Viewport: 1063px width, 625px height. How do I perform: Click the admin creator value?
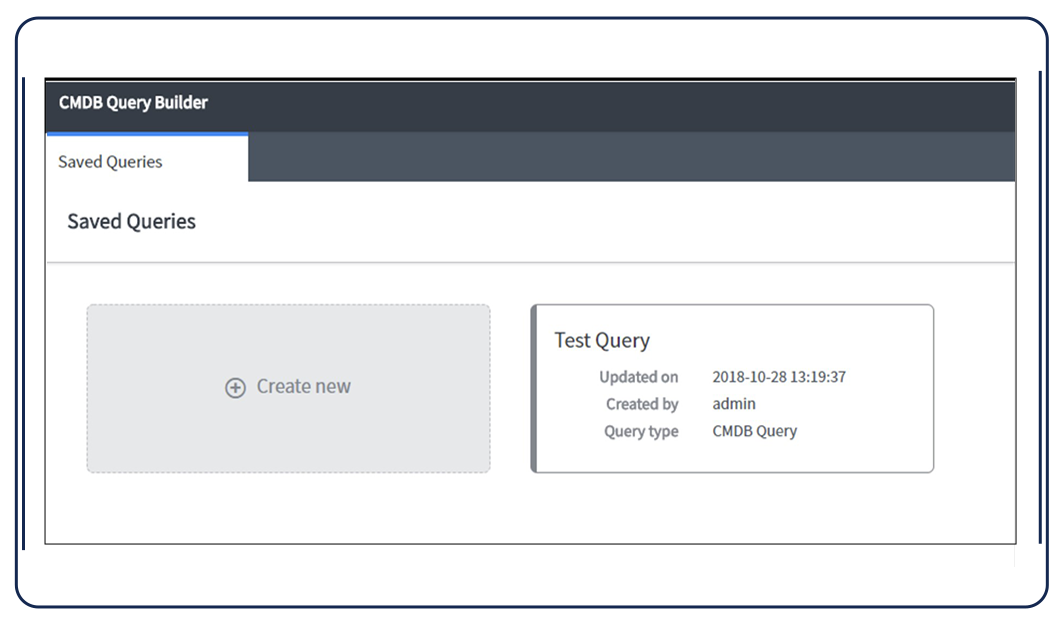click(x=734, y=404)
